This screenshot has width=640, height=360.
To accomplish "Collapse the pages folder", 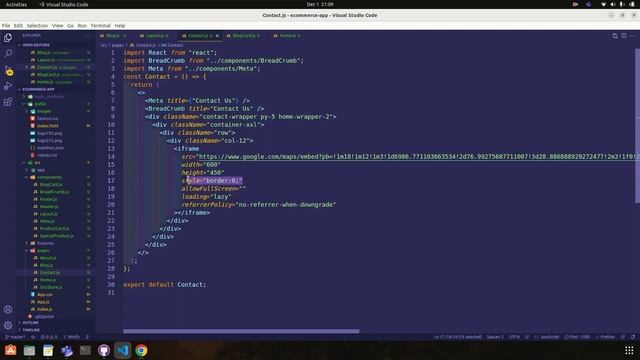I will (x=43, y=251).
